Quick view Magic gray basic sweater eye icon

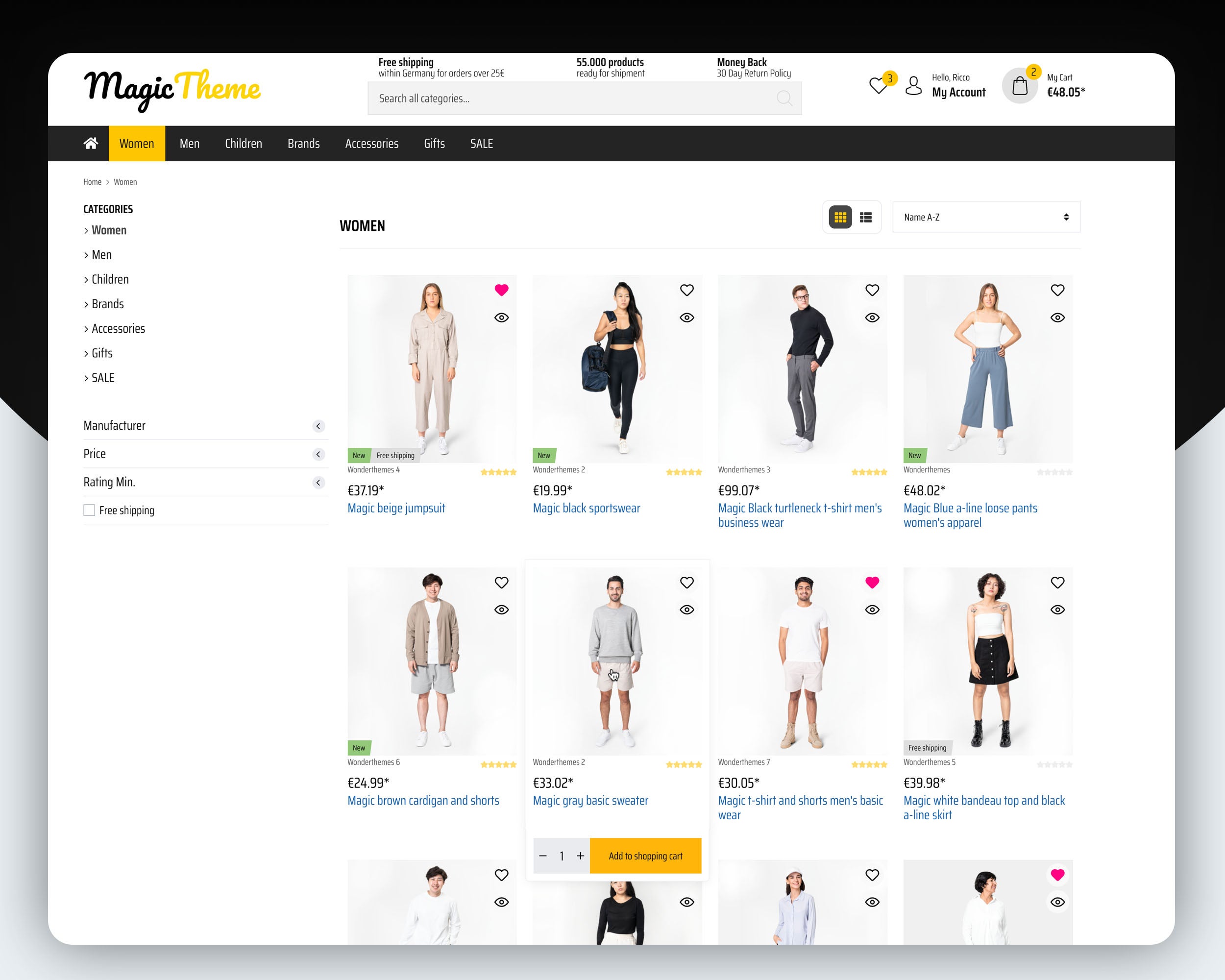[687, 610]
